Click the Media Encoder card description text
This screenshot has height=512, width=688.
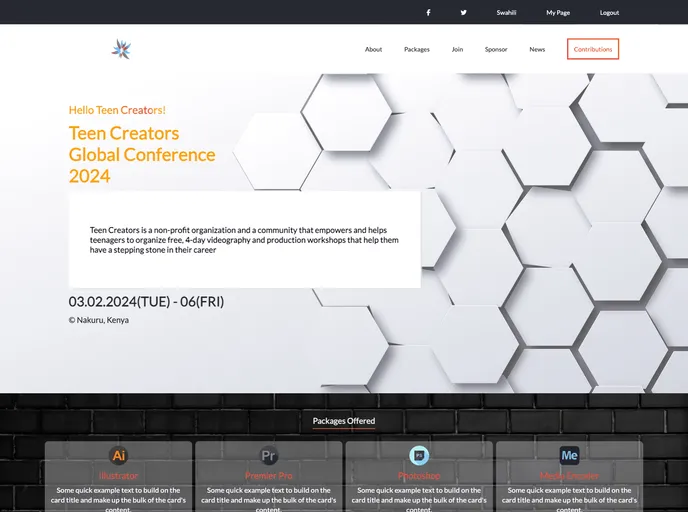(x=570, y=499)
